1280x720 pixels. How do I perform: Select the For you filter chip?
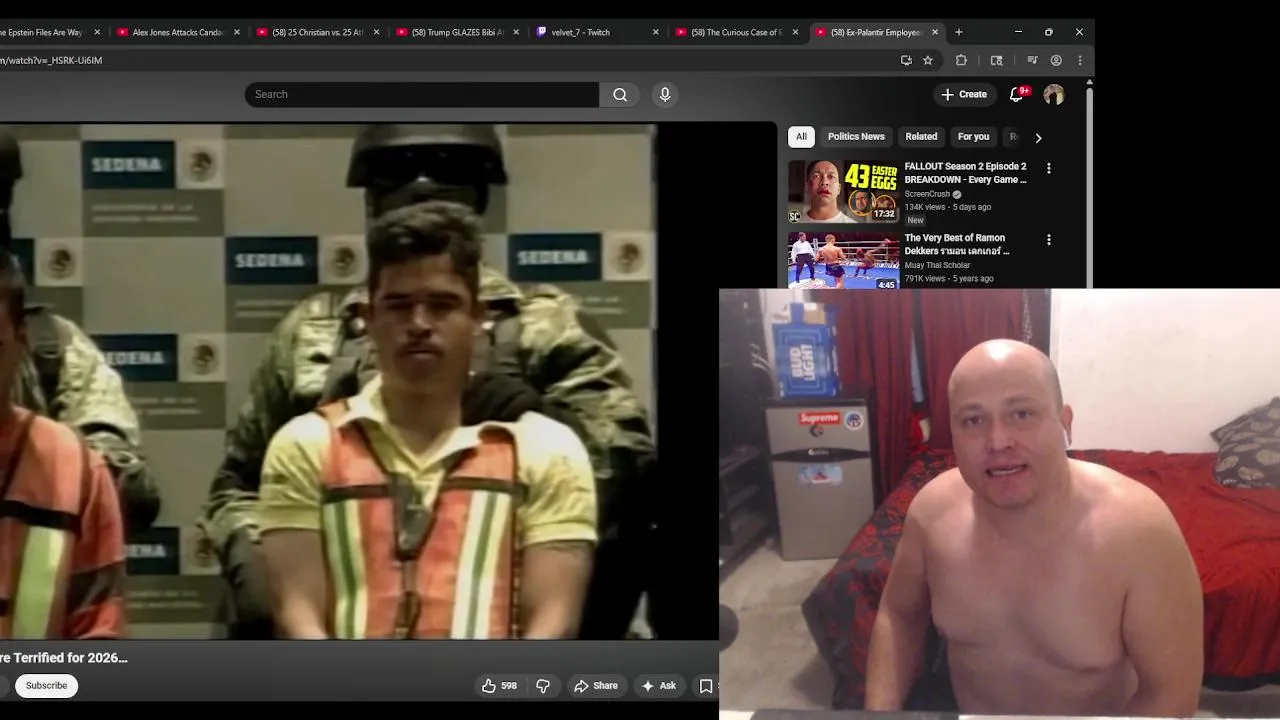[973, 137]
